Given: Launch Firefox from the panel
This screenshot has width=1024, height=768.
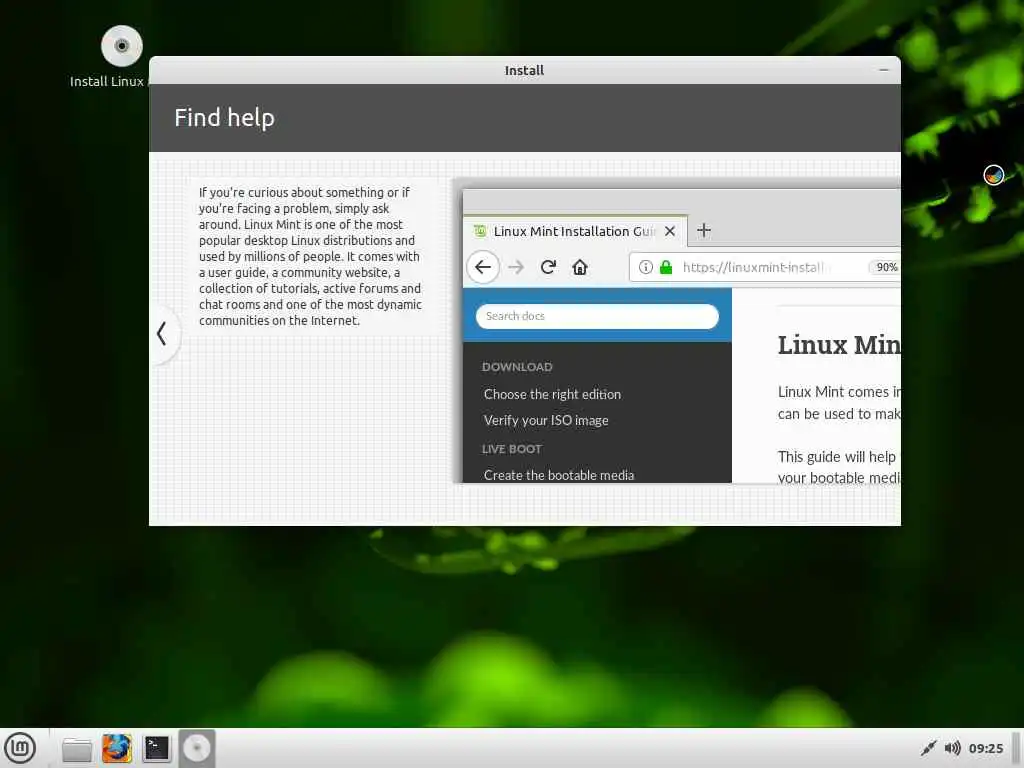Looking at the screenshot, I should tap(117, 748).
